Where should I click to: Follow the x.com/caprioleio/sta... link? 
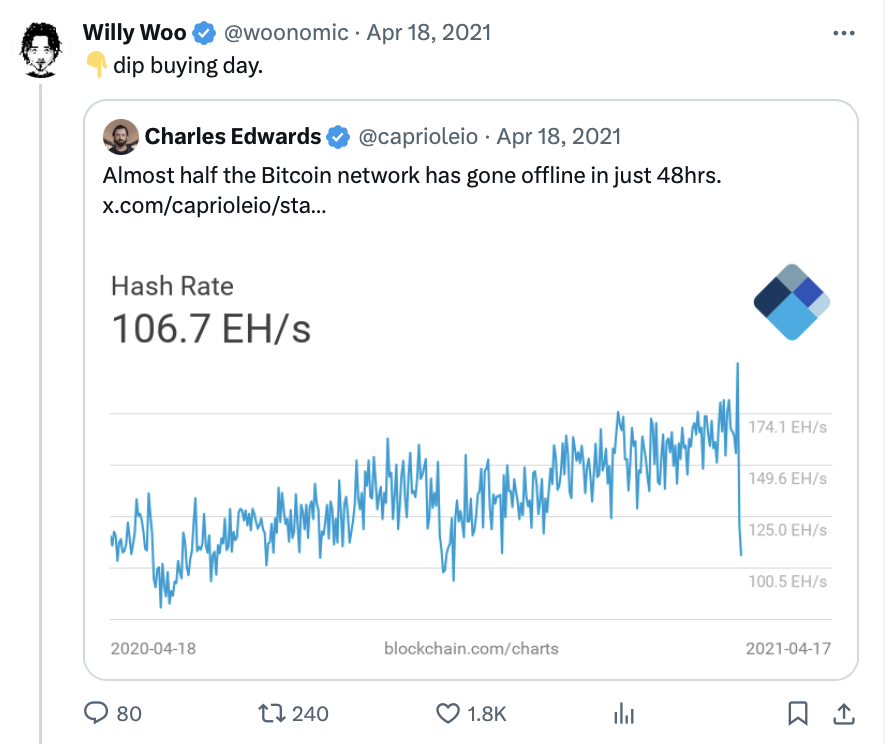(214, 205)
